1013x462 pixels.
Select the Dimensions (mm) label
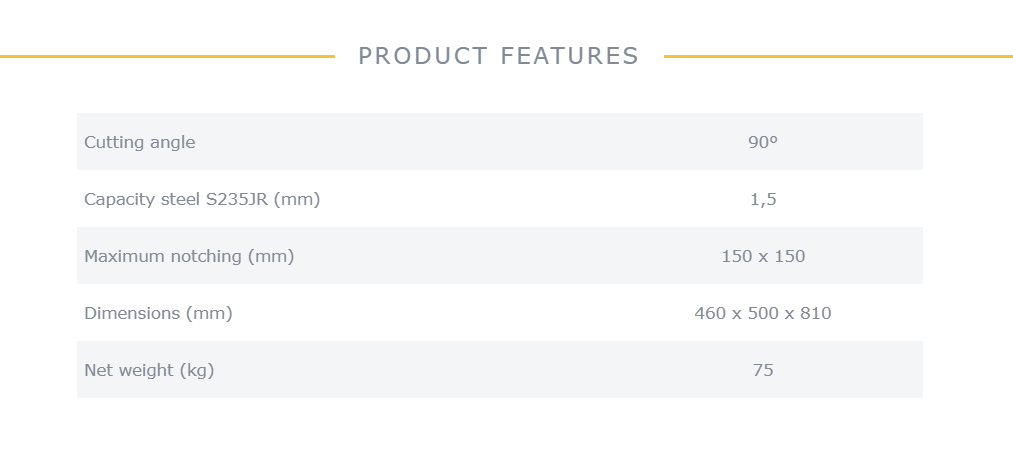coord(158,313)
